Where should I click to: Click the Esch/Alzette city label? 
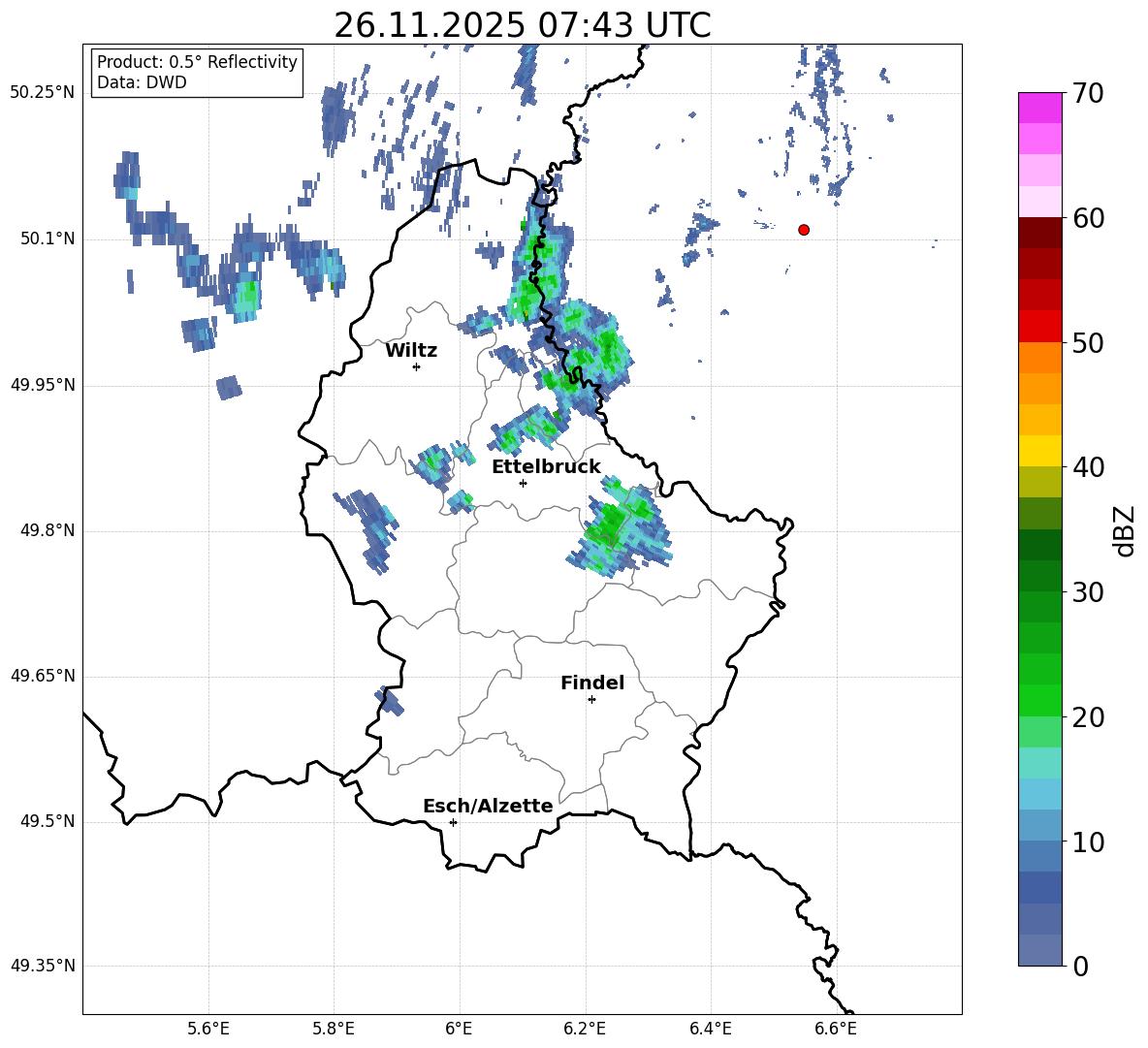click(488, 806)
